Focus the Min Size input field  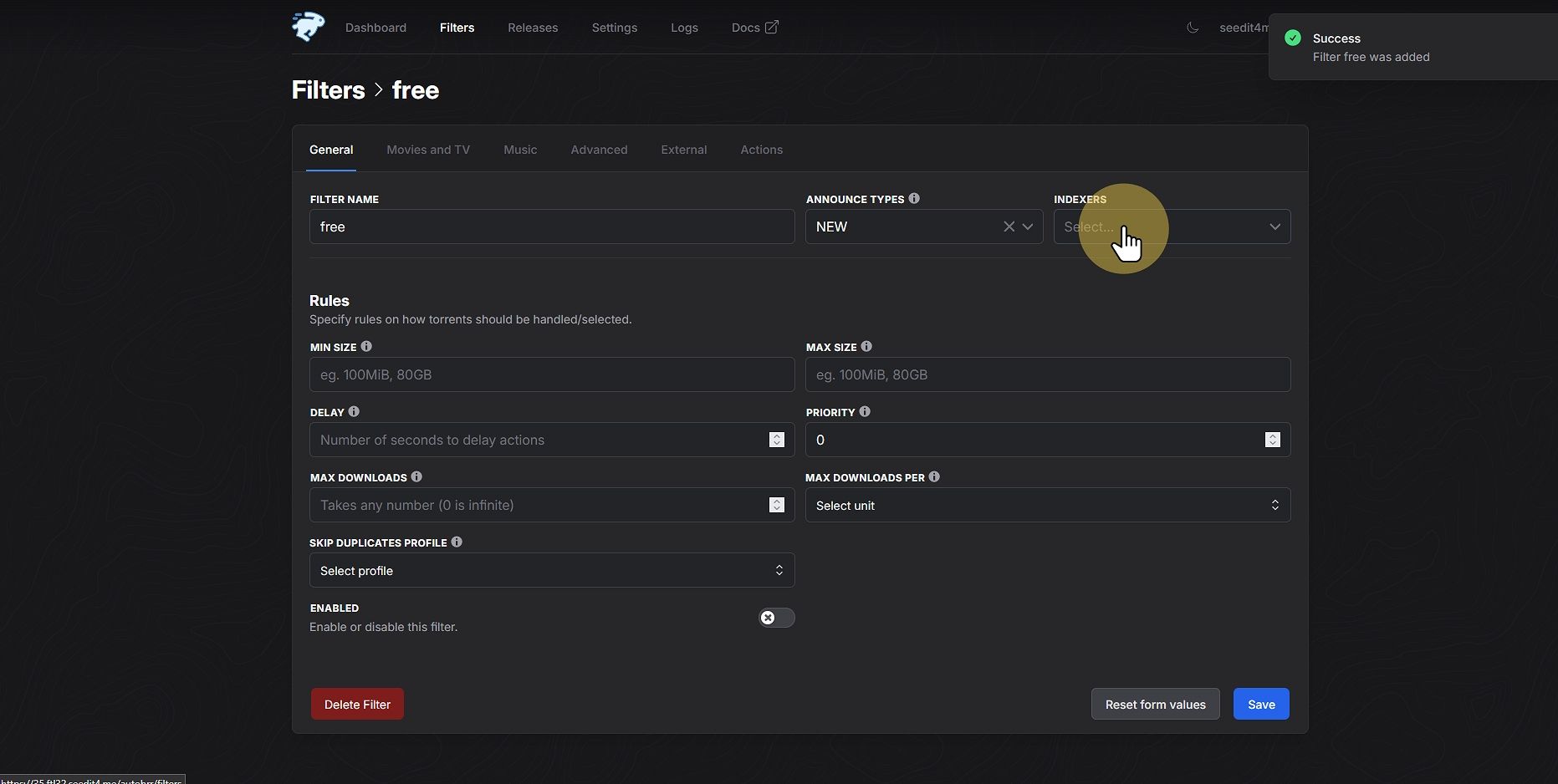[552, 374]
